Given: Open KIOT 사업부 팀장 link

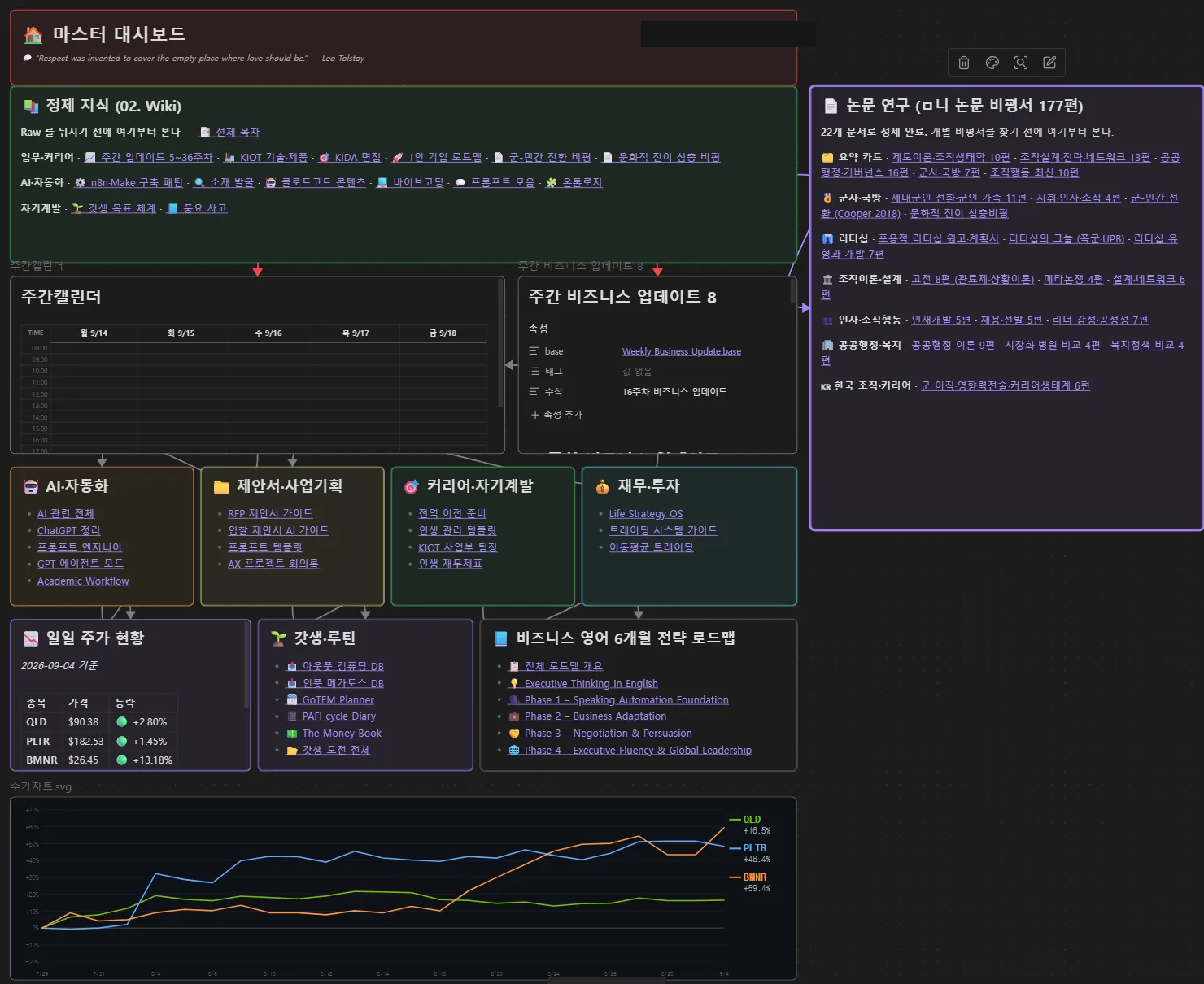Looking at the screenshot, I should tap(458, 547).
